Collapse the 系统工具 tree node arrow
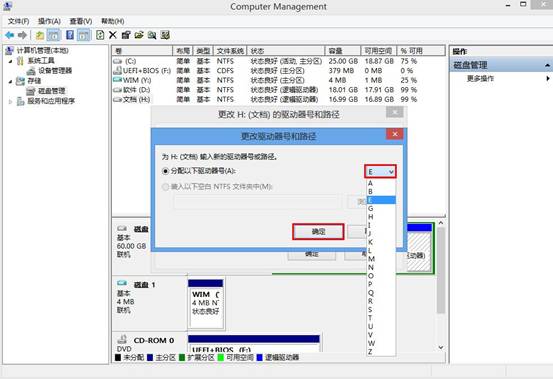The width and height of the screenshot is (553, 379). (11, 61)
